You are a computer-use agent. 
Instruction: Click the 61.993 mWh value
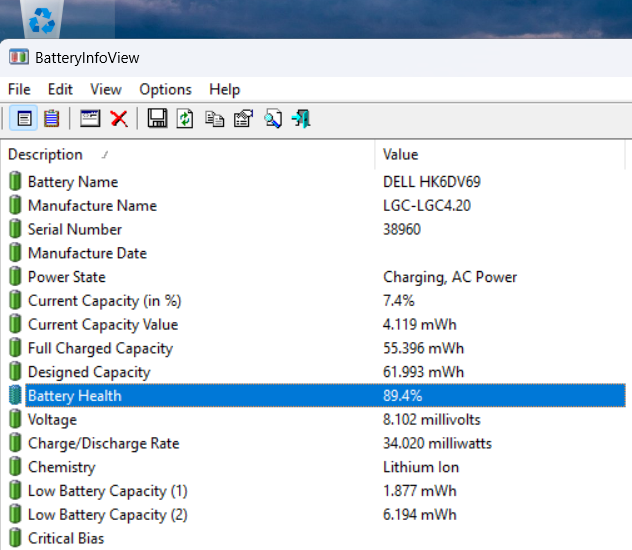[x=423, y=372]
